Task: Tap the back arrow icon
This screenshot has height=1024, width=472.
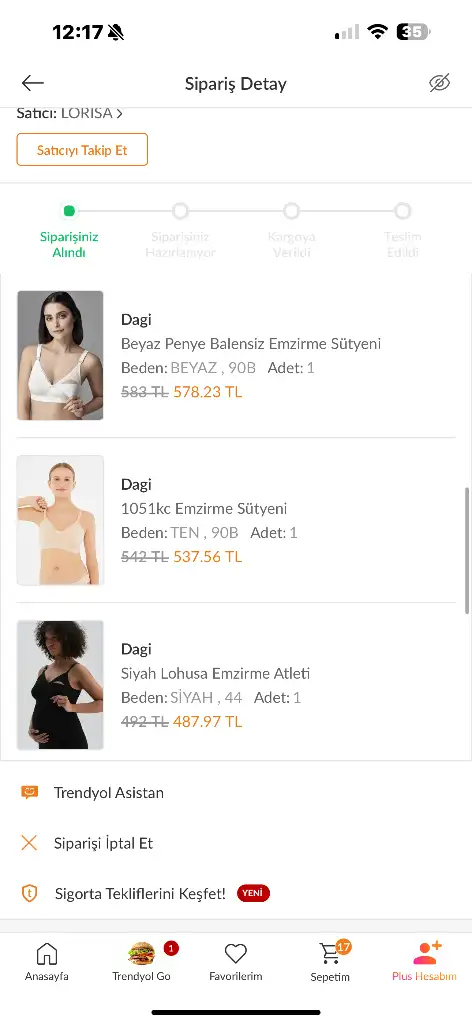Action: coord(32,84)
